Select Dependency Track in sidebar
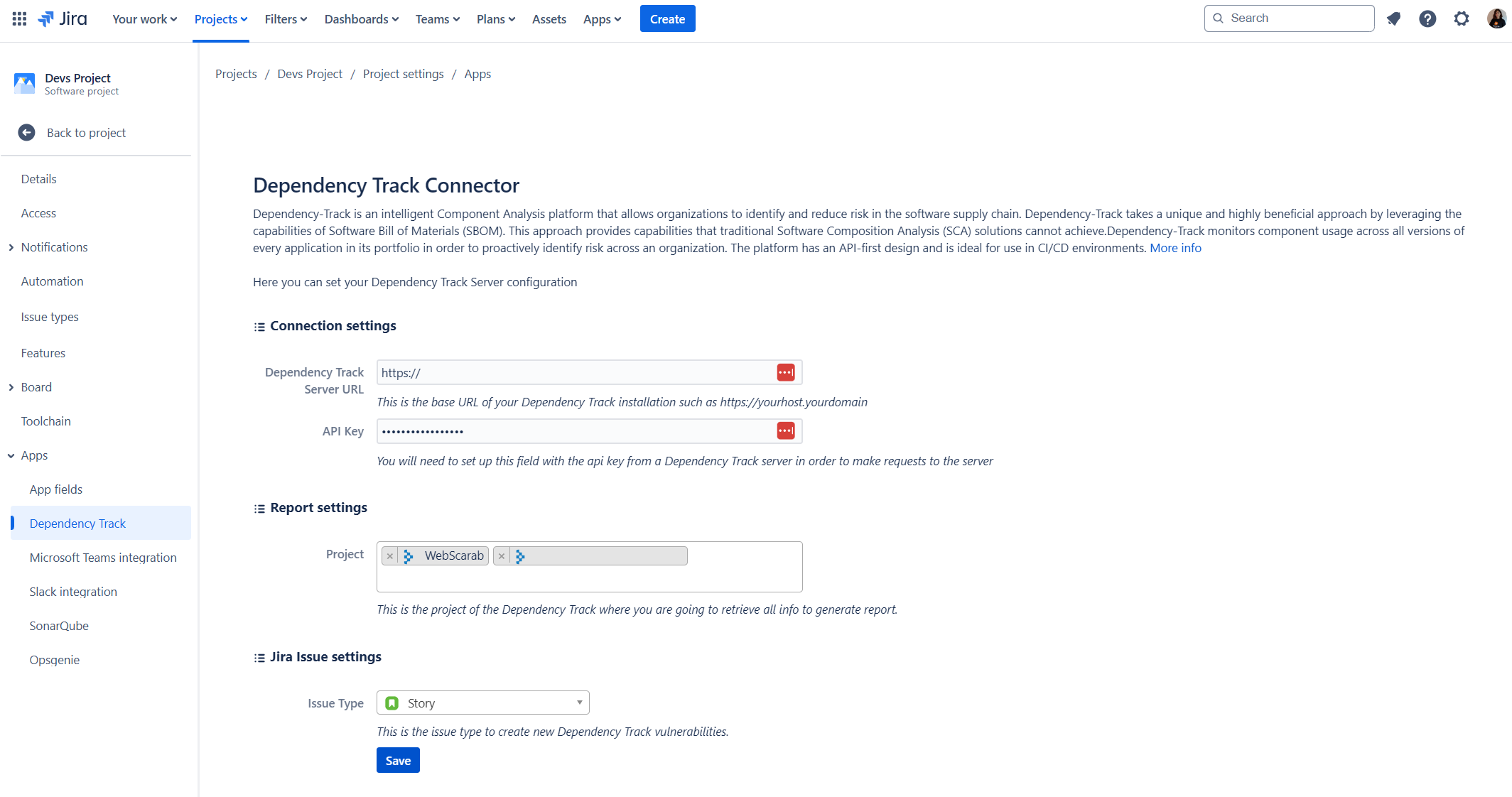This screenshot has height=797, width=1512. (101, 524)
